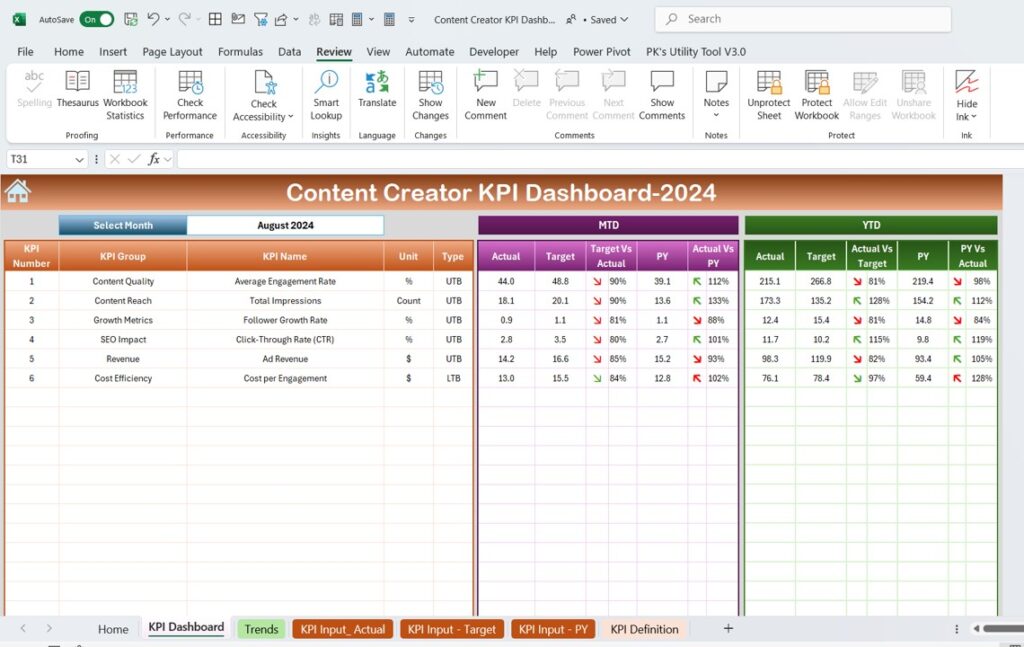1024x647 pixels.
Task: Click the YTD section header
Action: click(x=871, y=225)
